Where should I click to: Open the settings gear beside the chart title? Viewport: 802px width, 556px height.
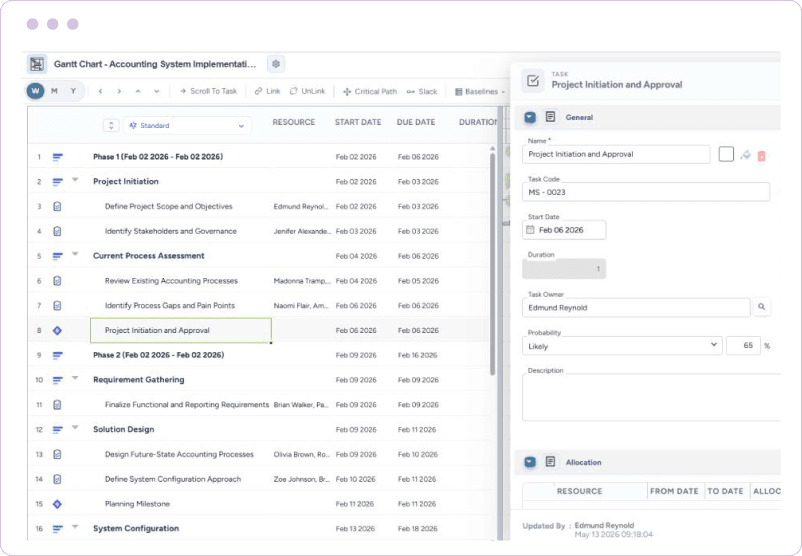276,64
